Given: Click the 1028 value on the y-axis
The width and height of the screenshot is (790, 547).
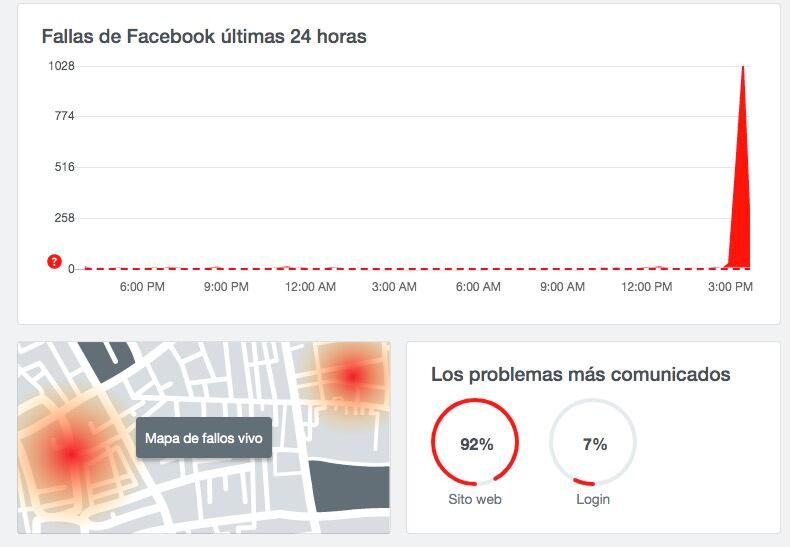Looking at the screenshot, I should click(61, 66).
